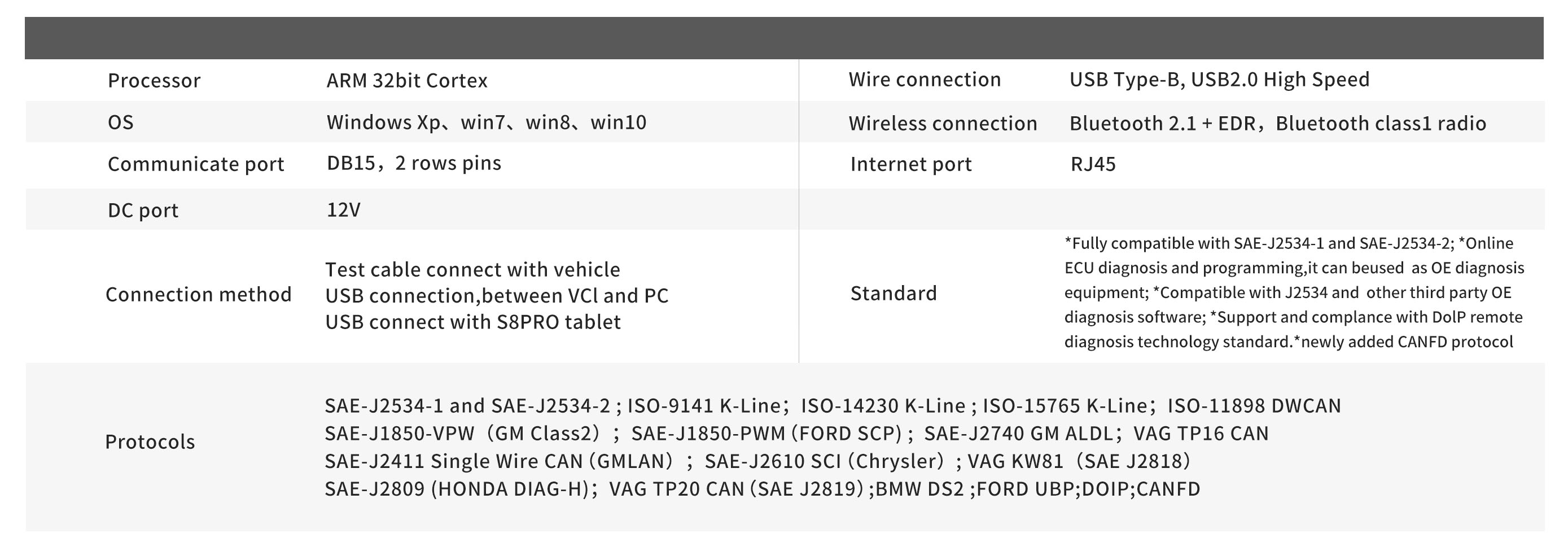Click the Protocols row label
The width and height of the screenshot is (1568, 547).
pos(150,442)
